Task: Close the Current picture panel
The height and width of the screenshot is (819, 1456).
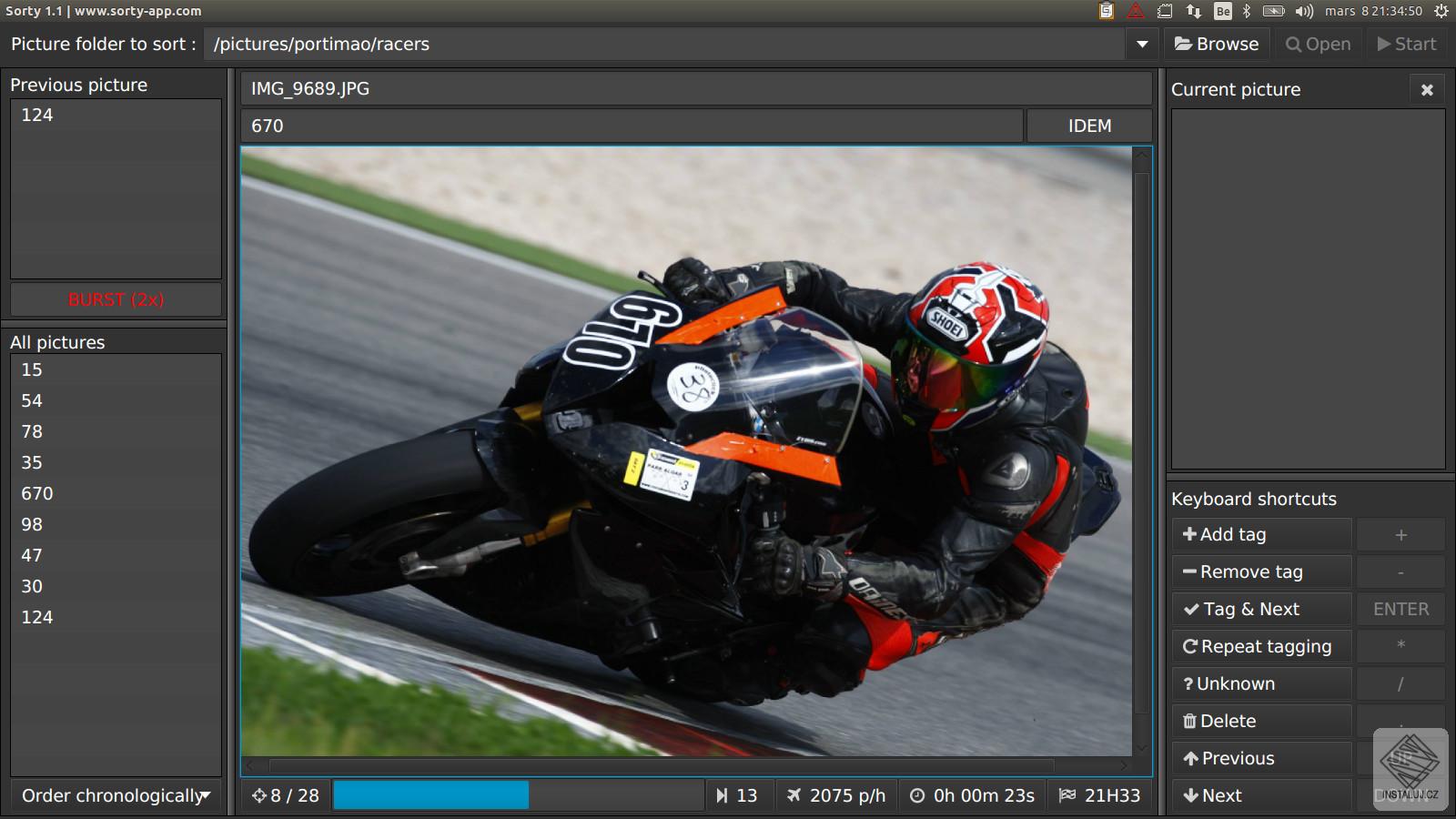Action: click(1427, 89)
